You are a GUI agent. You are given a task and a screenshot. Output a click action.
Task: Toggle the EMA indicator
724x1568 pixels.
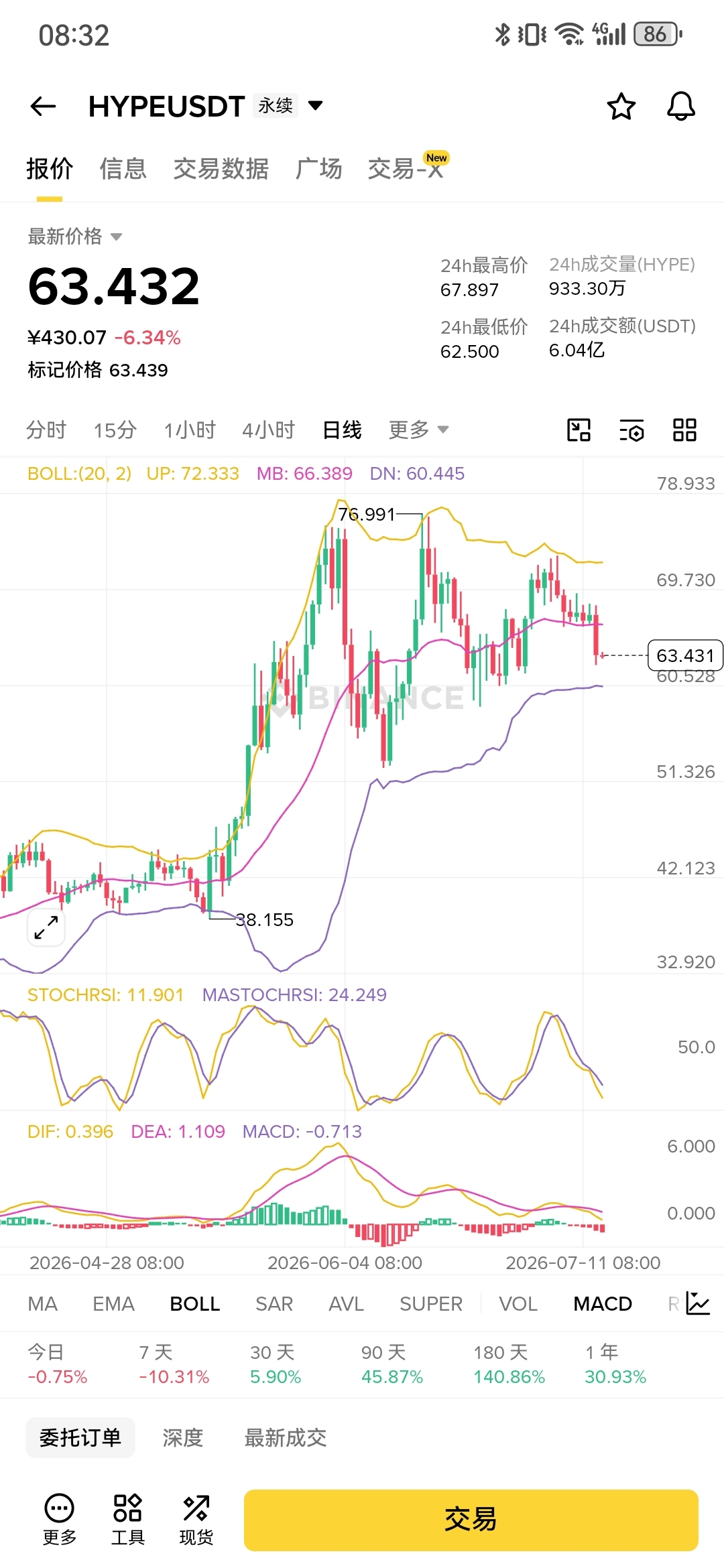pos(114,1303)
